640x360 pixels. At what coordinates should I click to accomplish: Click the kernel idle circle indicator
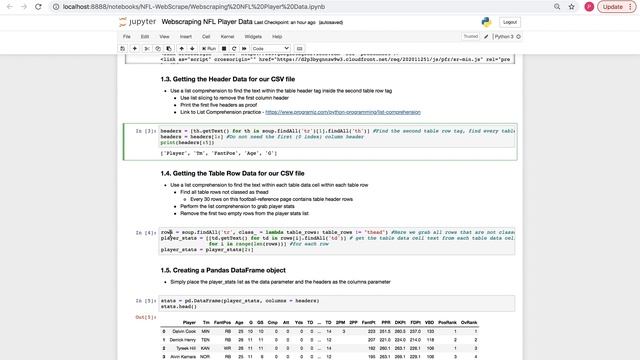point(518,37)
